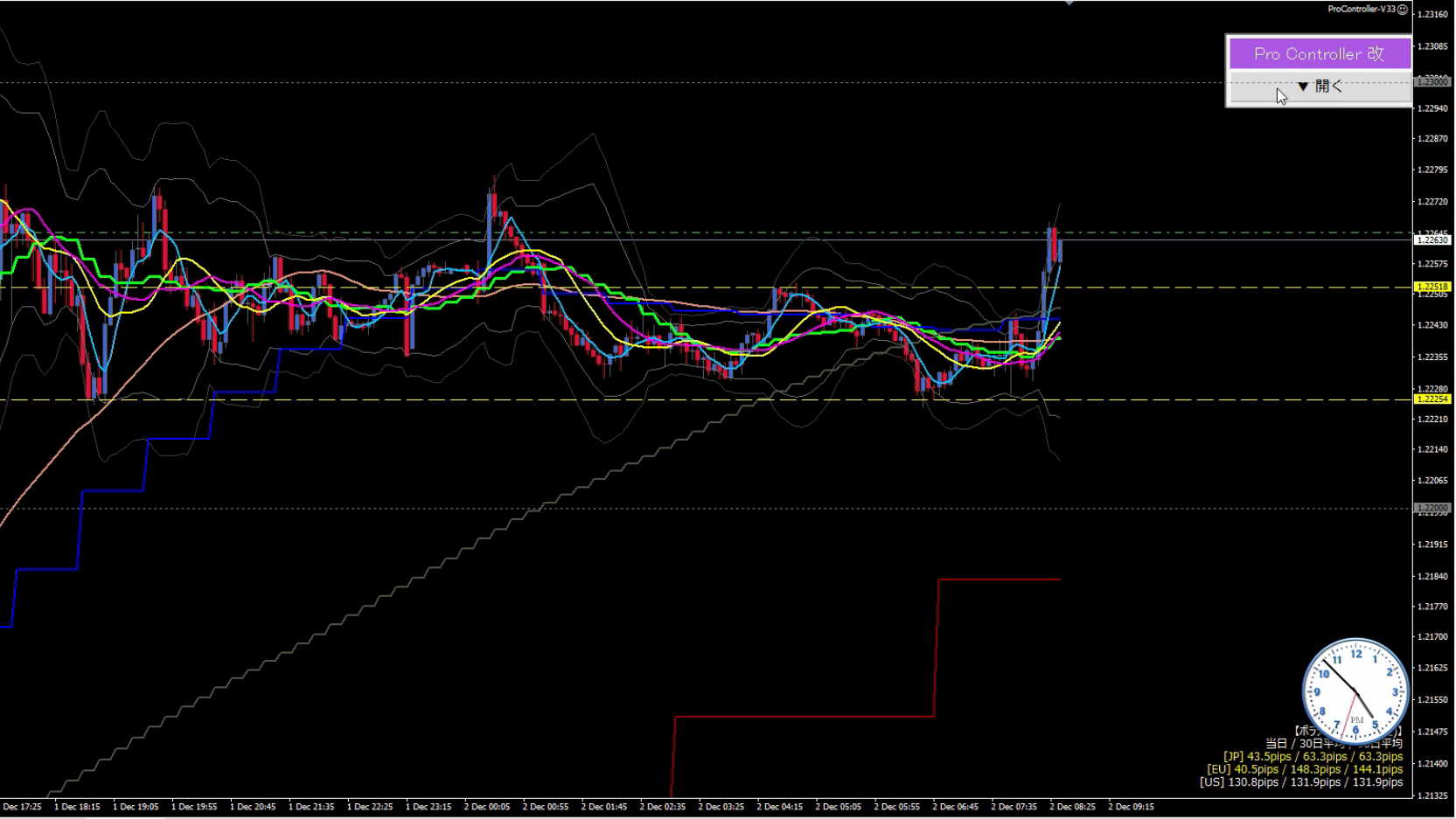Select the yellow price label 1.22254

point(1432,399)
